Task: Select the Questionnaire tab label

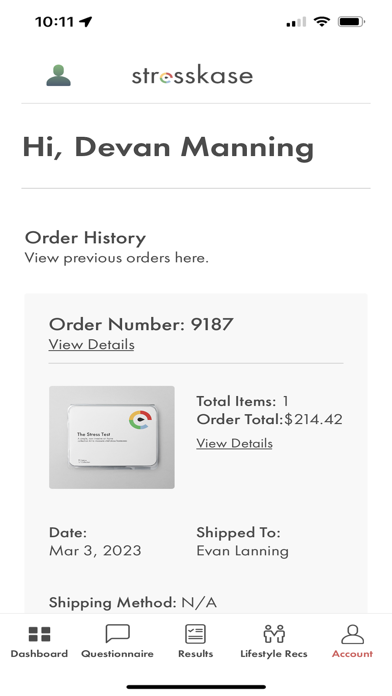Action: [117, 654]
